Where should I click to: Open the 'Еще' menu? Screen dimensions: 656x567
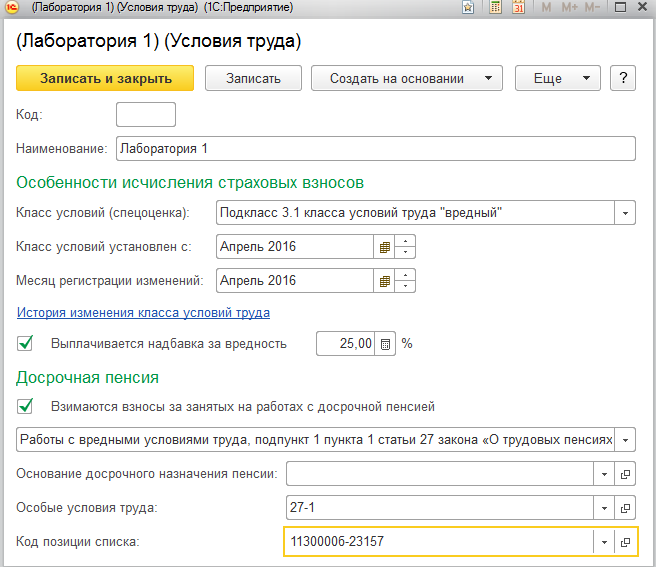[557, 78]
